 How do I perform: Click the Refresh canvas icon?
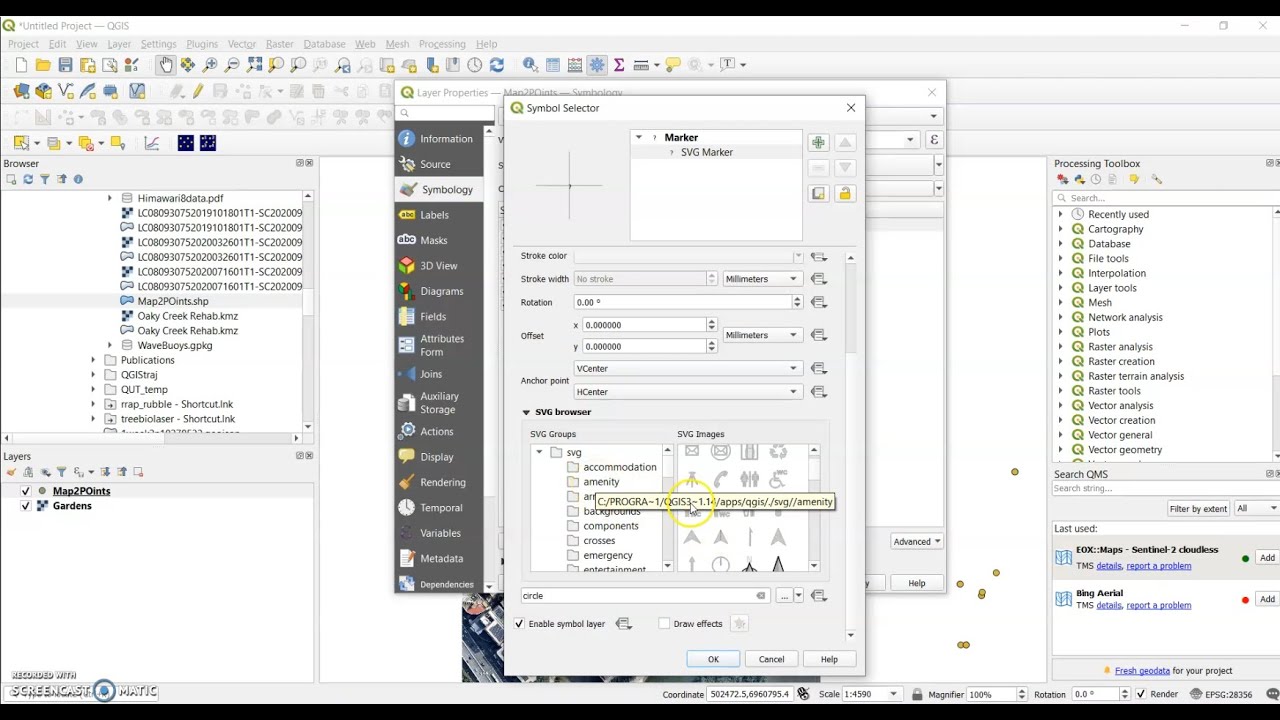click(x=497, y=65)
